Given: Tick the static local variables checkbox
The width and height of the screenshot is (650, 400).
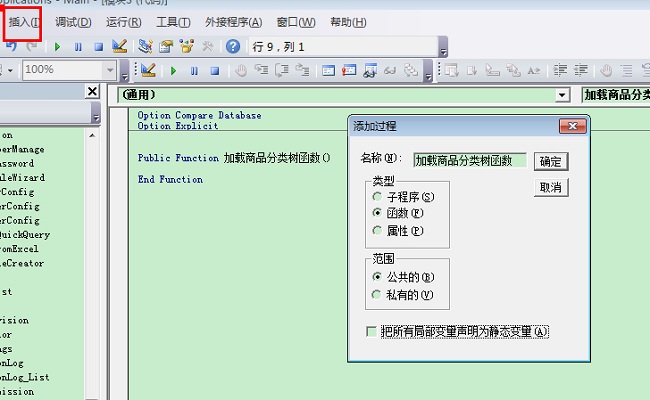Looking at the screenshot, I should [371, 332].
